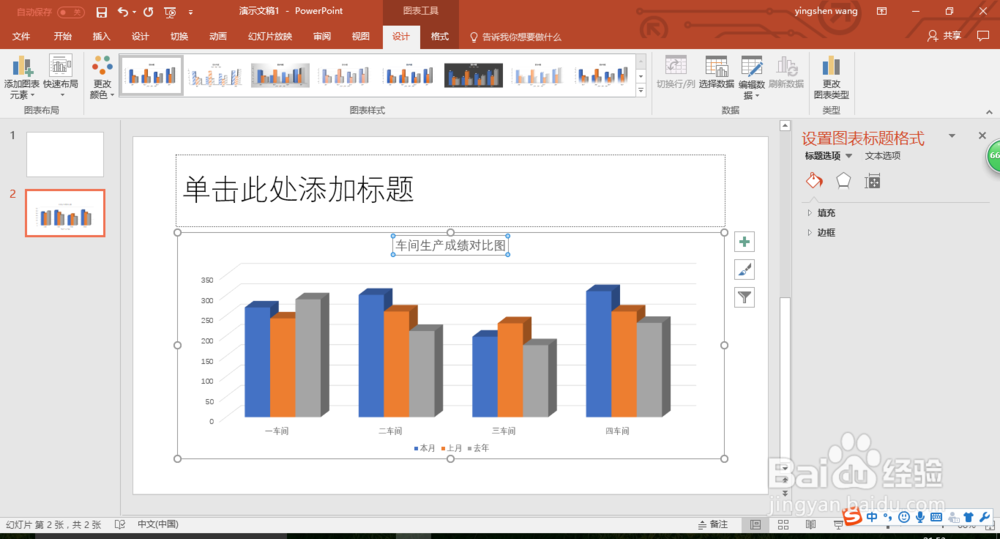Click the green plus Chart Elements button
Image resolution: width=1000 pixels, height=539 pixels.
coord(744,242)
